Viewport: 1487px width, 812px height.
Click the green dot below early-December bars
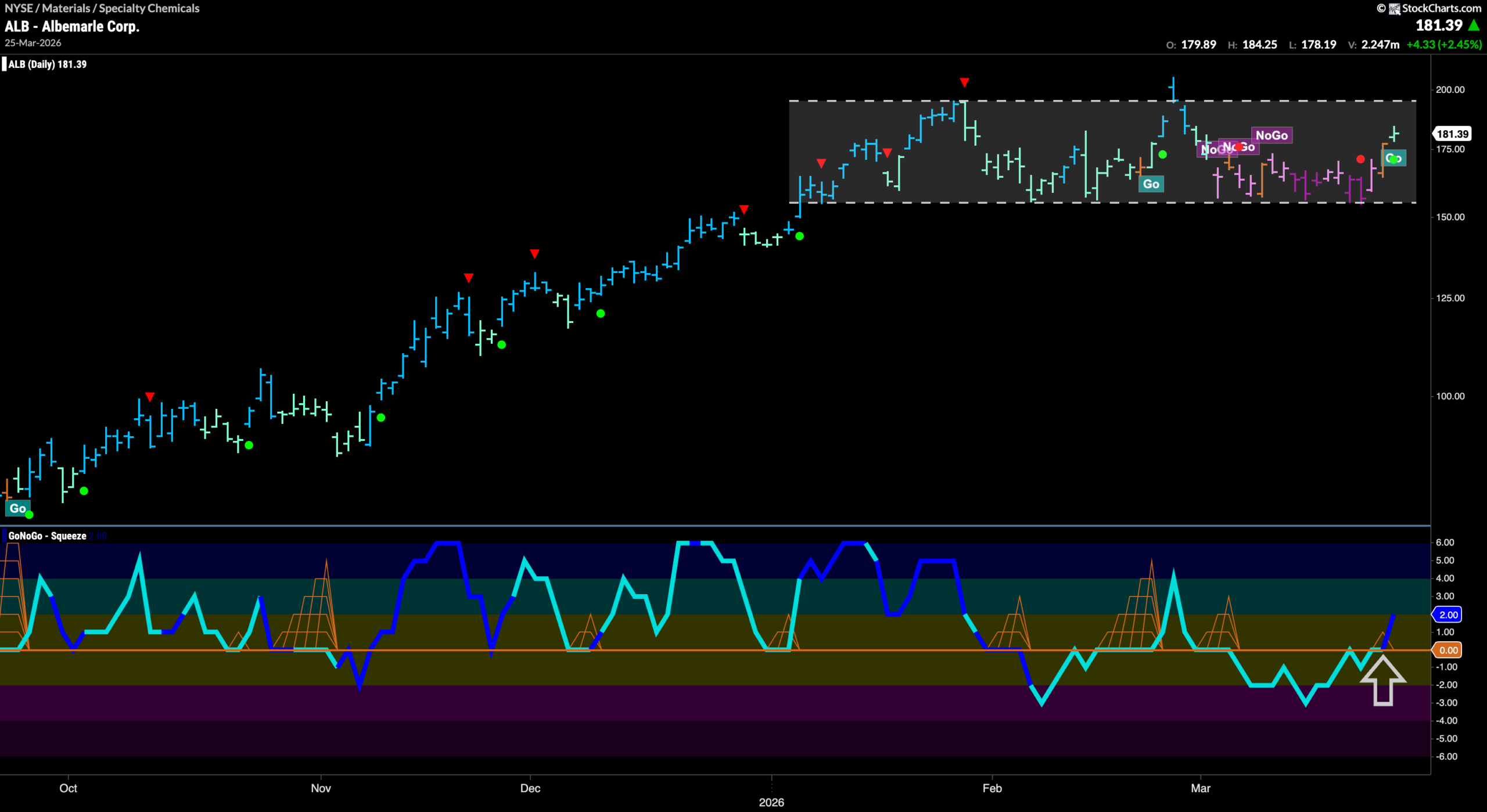[601, 313]
